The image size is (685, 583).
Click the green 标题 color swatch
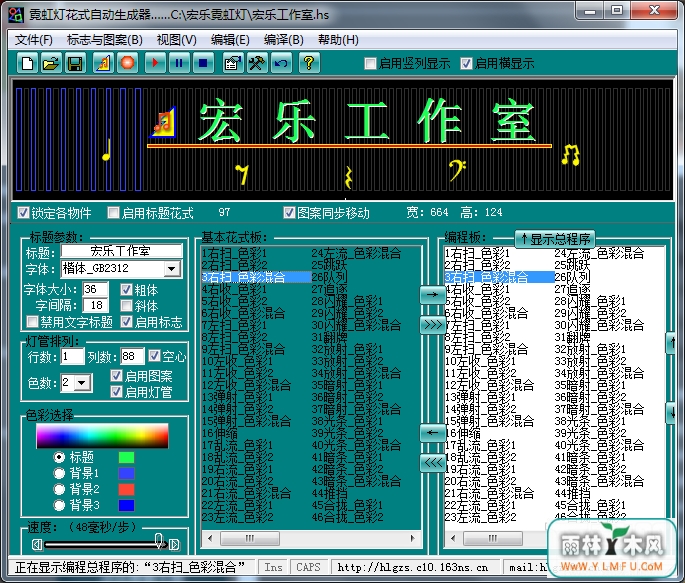pyautogui.click(x=126, y=457)
